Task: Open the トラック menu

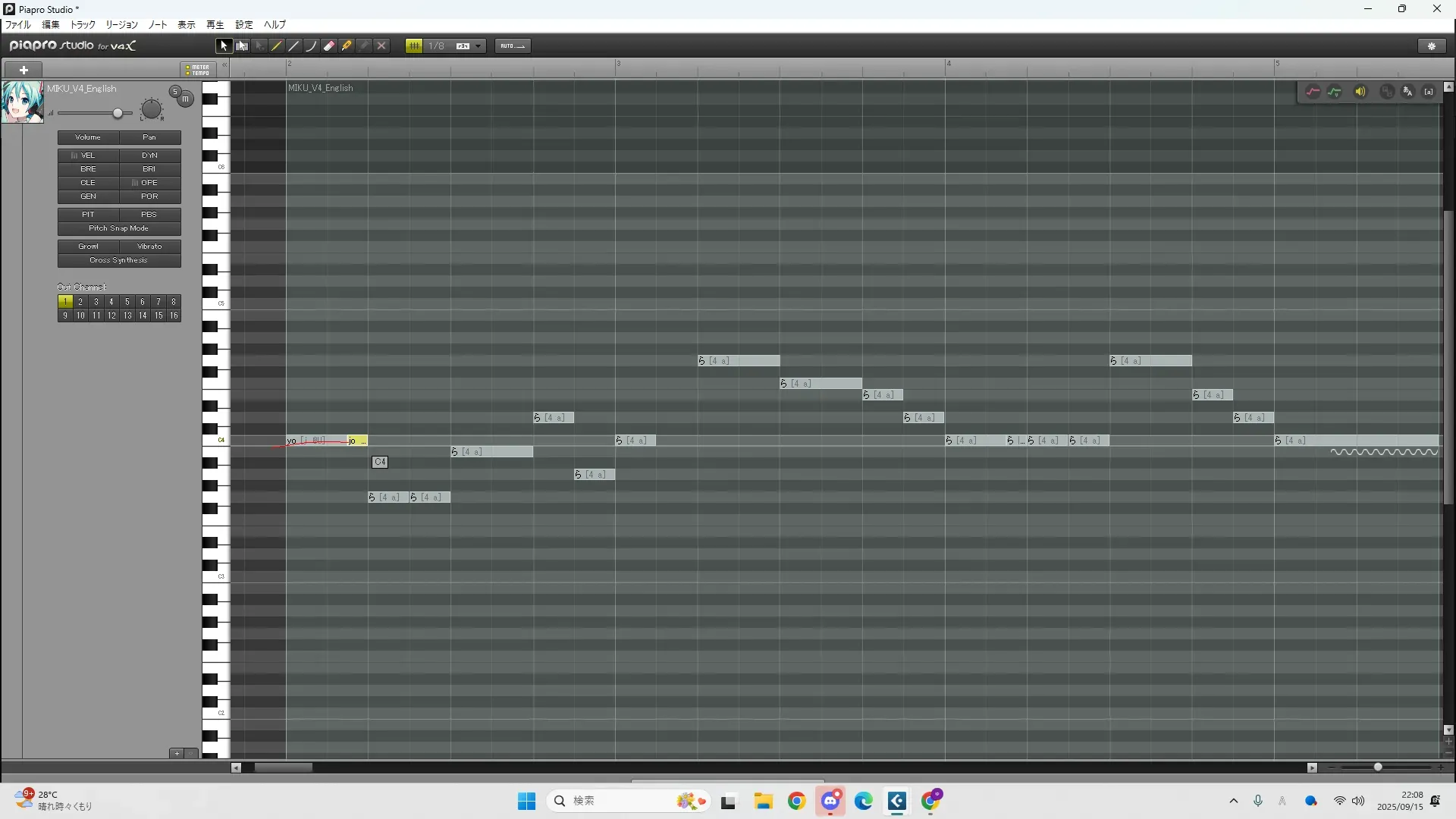Action: (x=83, y=25)
